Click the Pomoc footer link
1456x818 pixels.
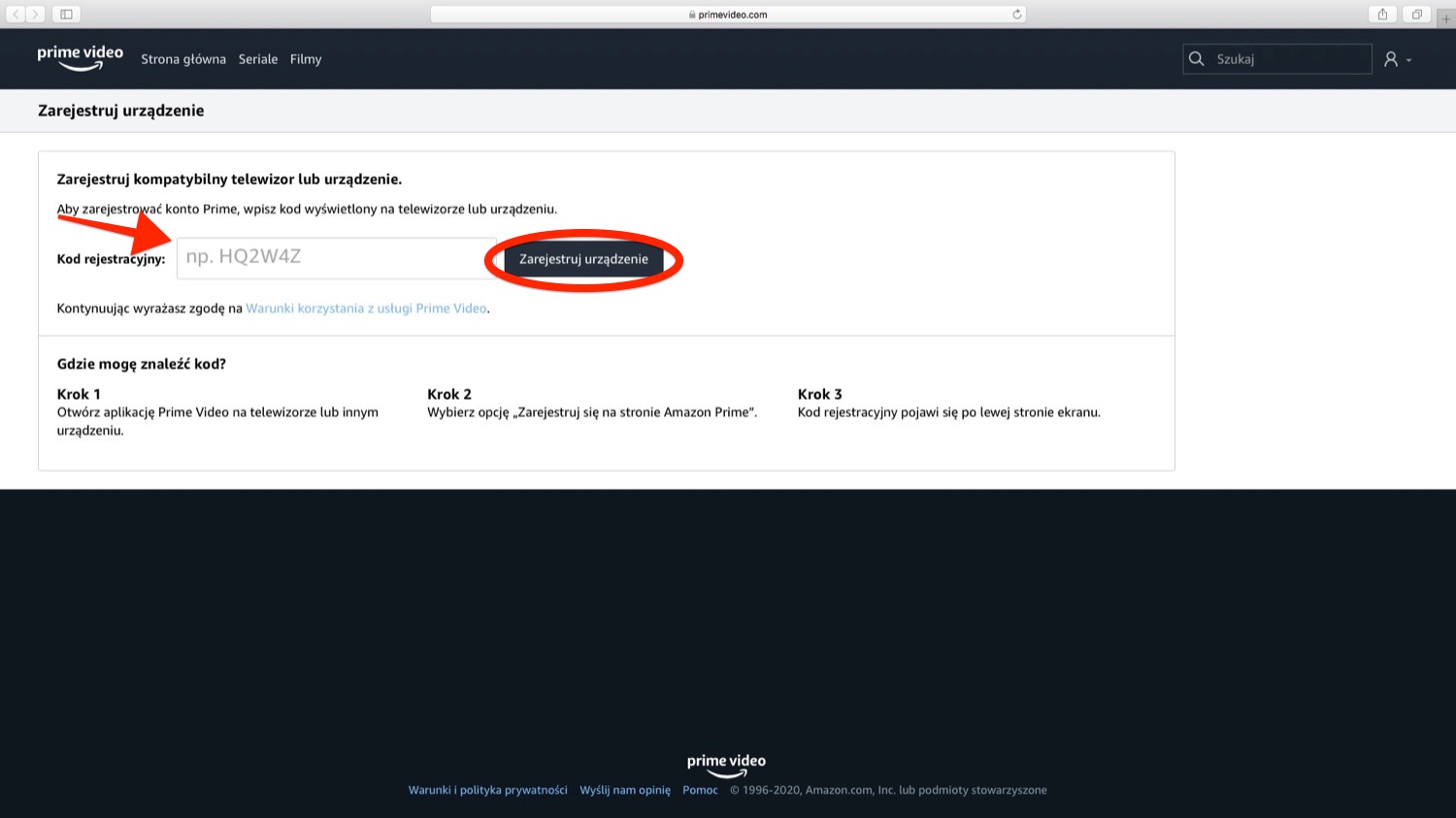point(700,789)
